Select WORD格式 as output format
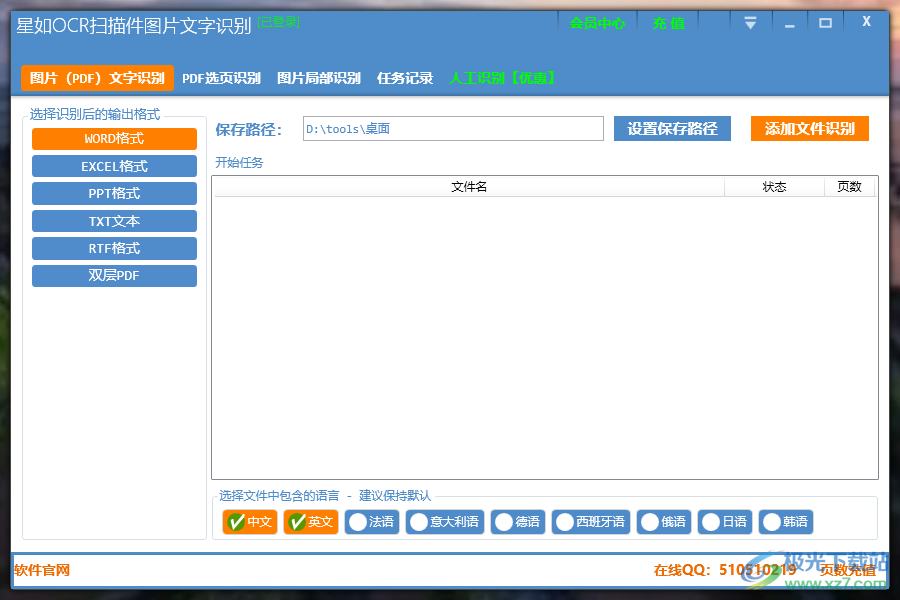 pyautogui.click(x=114, y=138)
